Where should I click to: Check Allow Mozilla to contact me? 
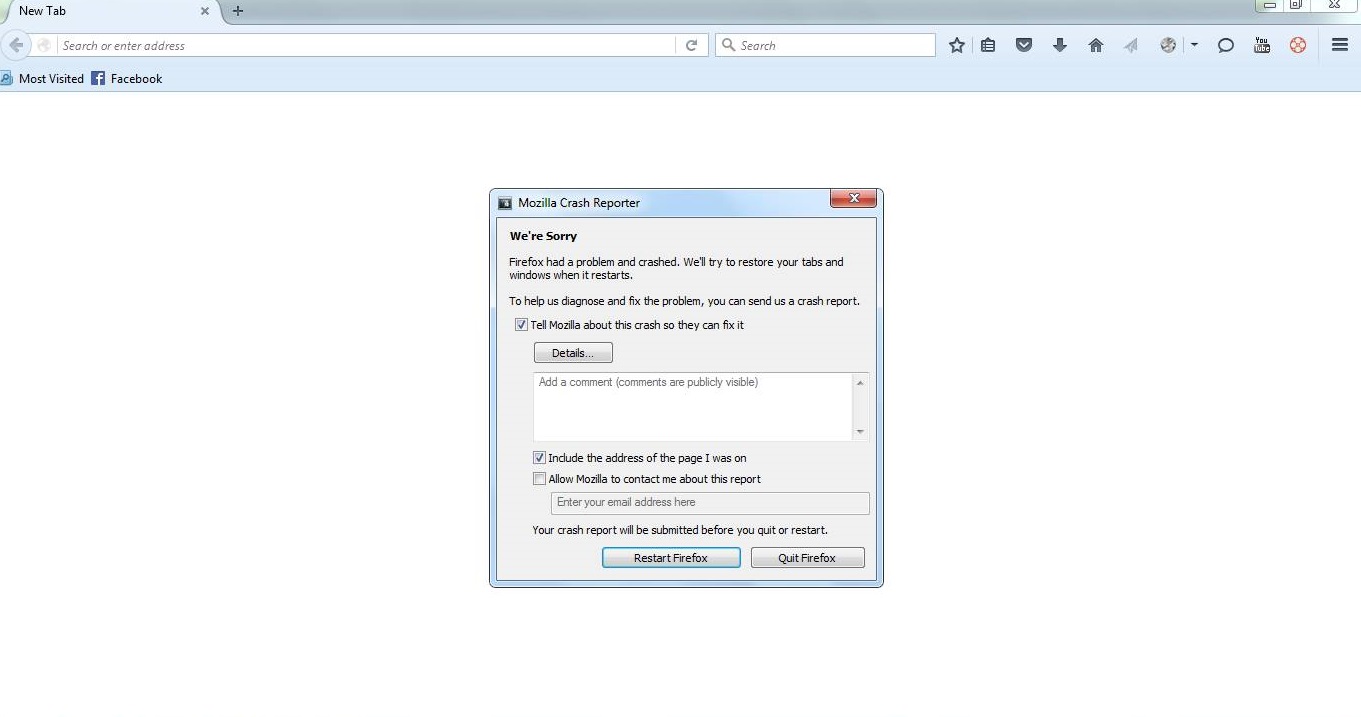tap(539, 479)
